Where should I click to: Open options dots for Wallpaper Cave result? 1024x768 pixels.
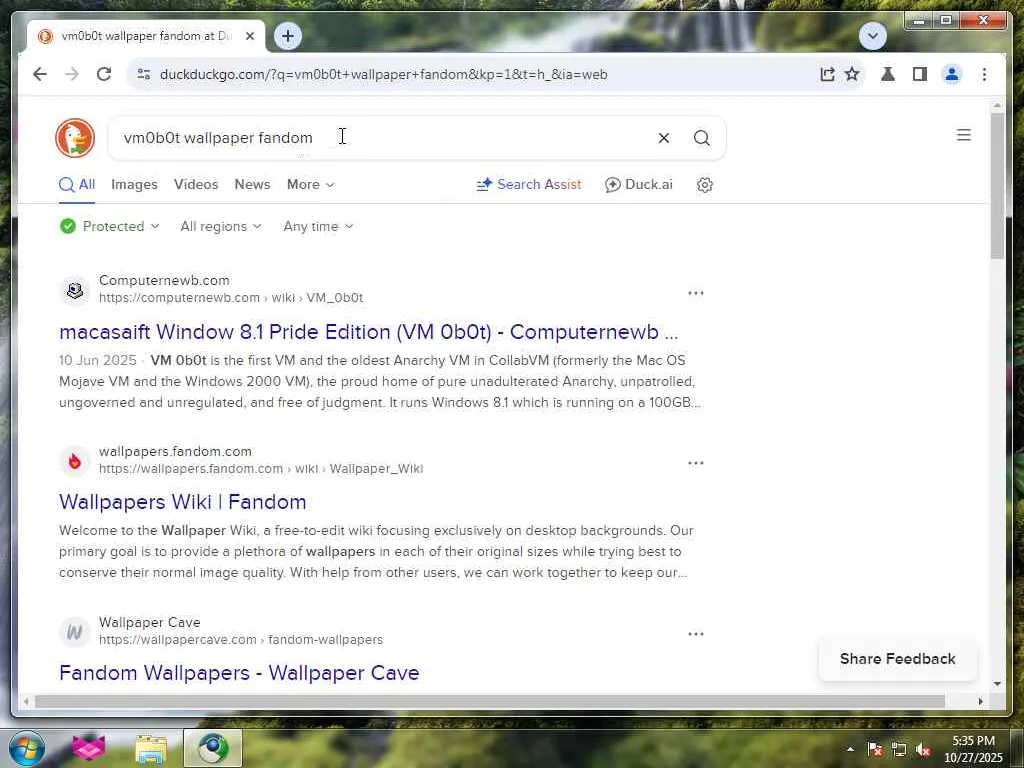coord(696,633)
